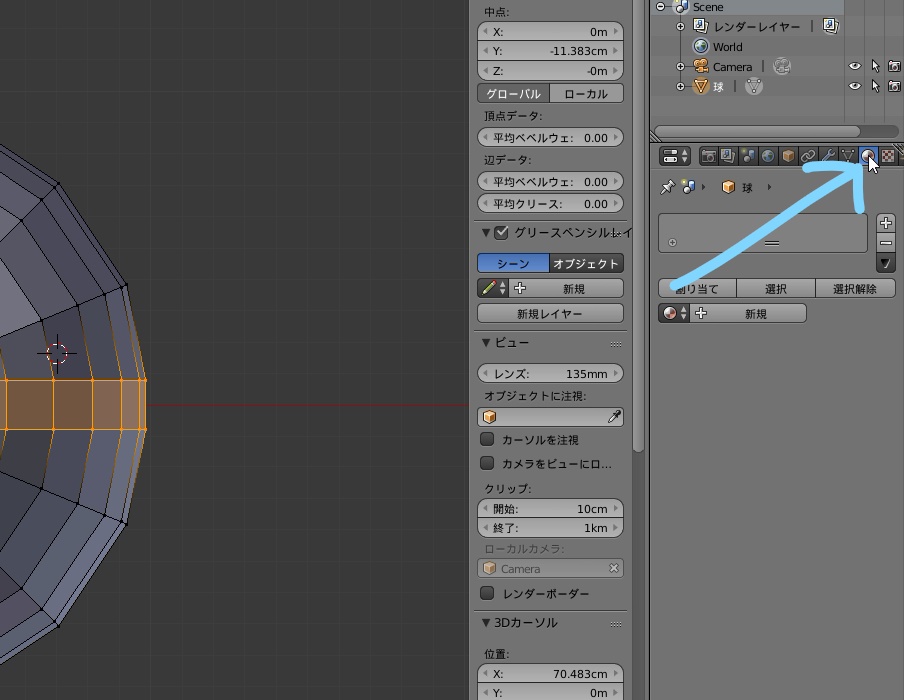Select the グローバル coordinate toggle
Image resolution: width=904 pixels, height=700 pixels.
(x=513, y=93)
